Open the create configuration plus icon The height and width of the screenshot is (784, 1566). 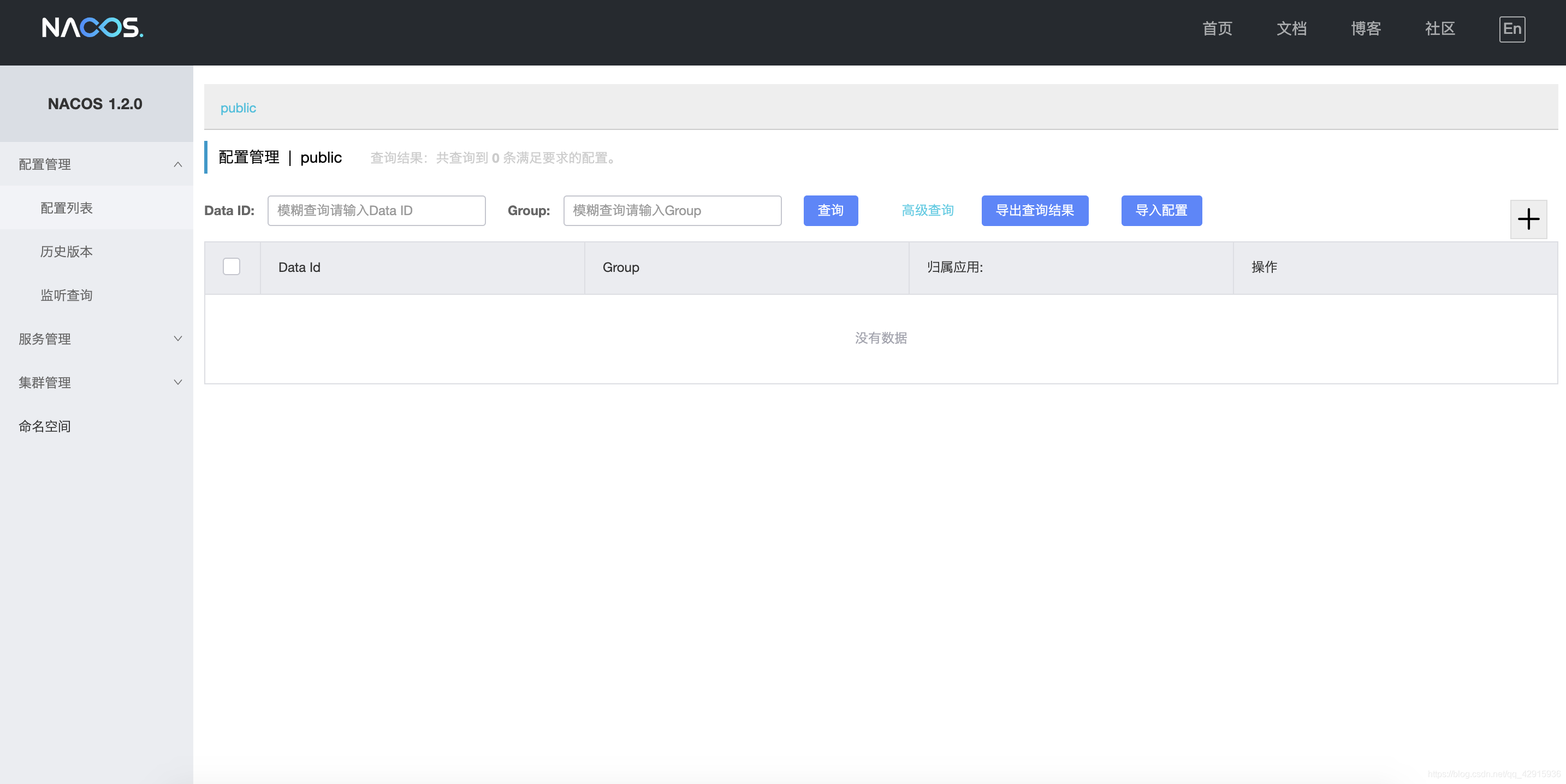click(x=1529, y=219)
